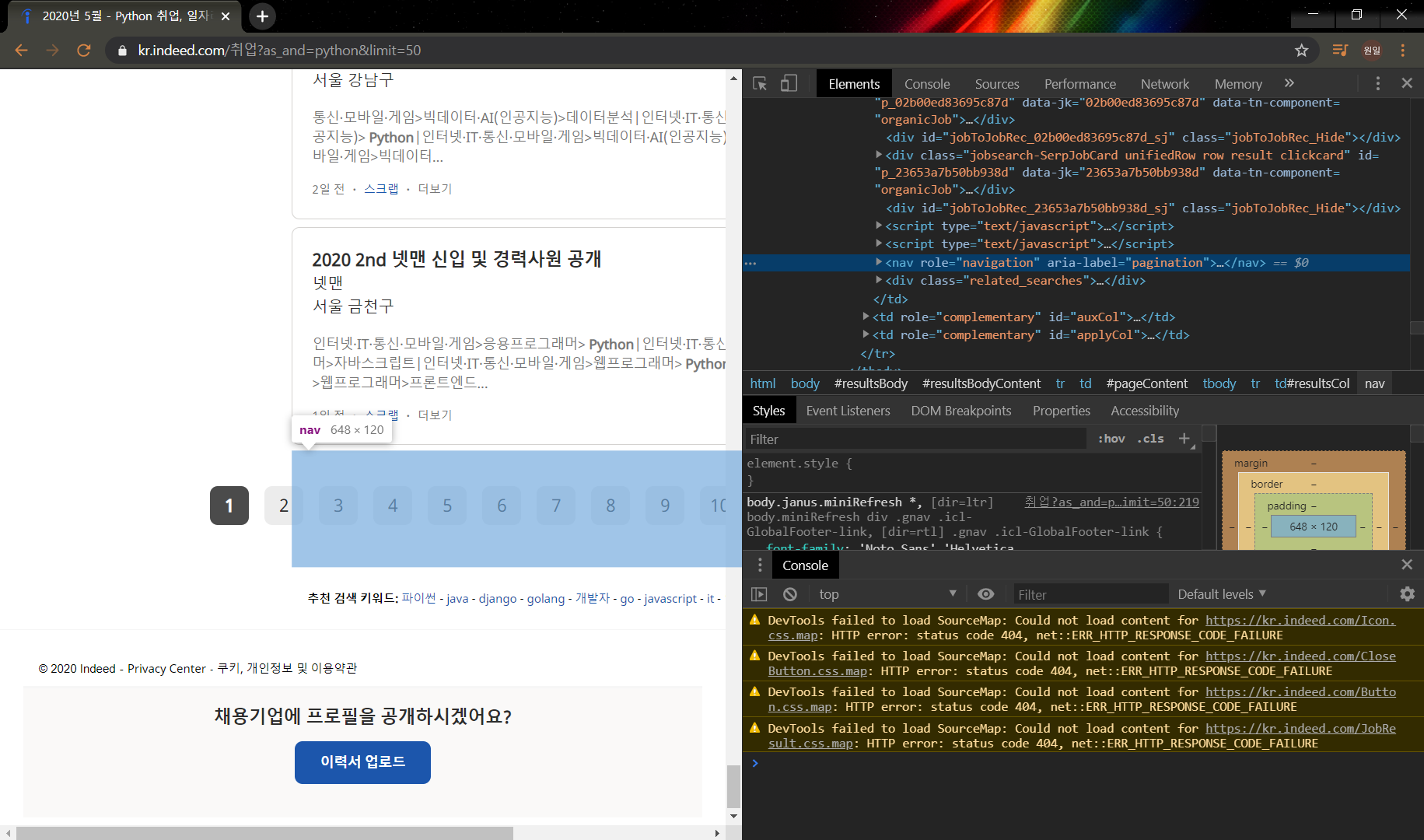Activate the inspect element picker icon
The image size is (1424, 840).
pos(760,83)
